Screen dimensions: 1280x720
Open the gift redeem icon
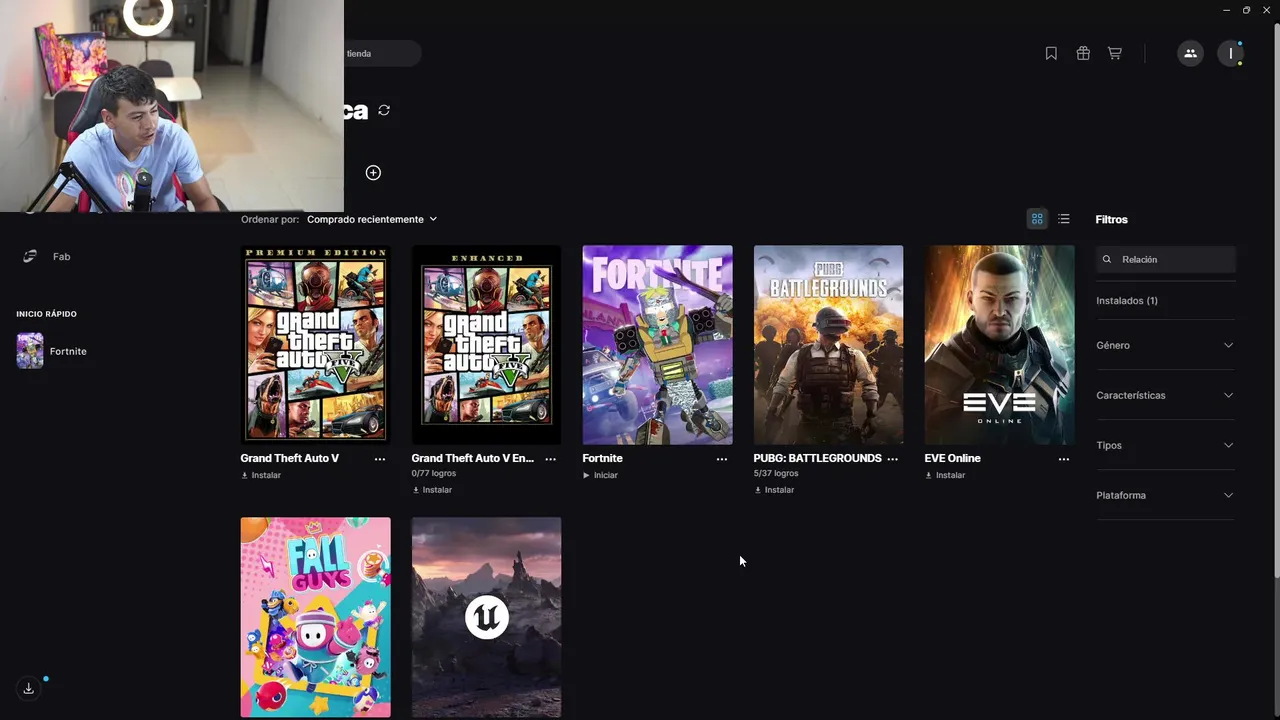pos(1083,54)
